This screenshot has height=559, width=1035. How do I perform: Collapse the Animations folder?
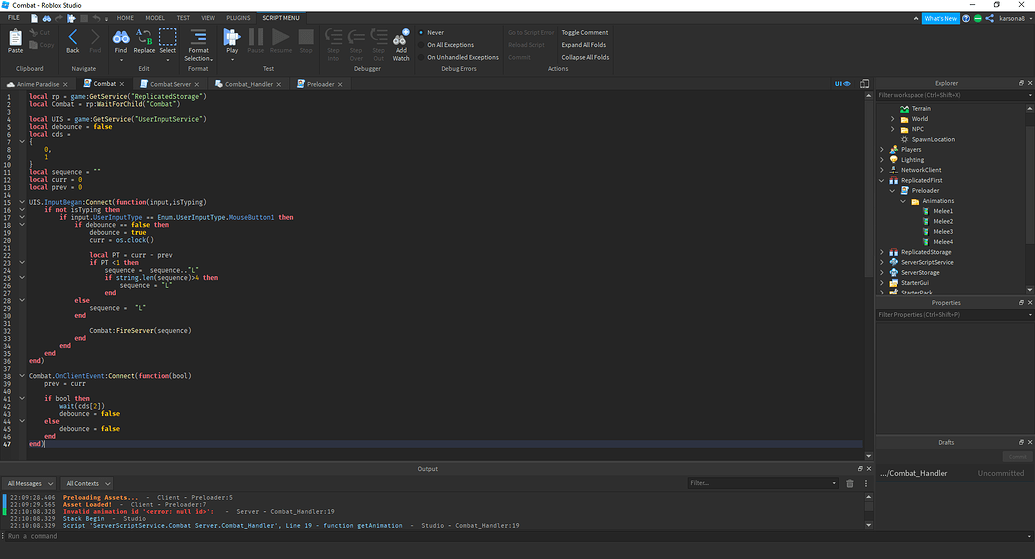(x=903, y=201)
